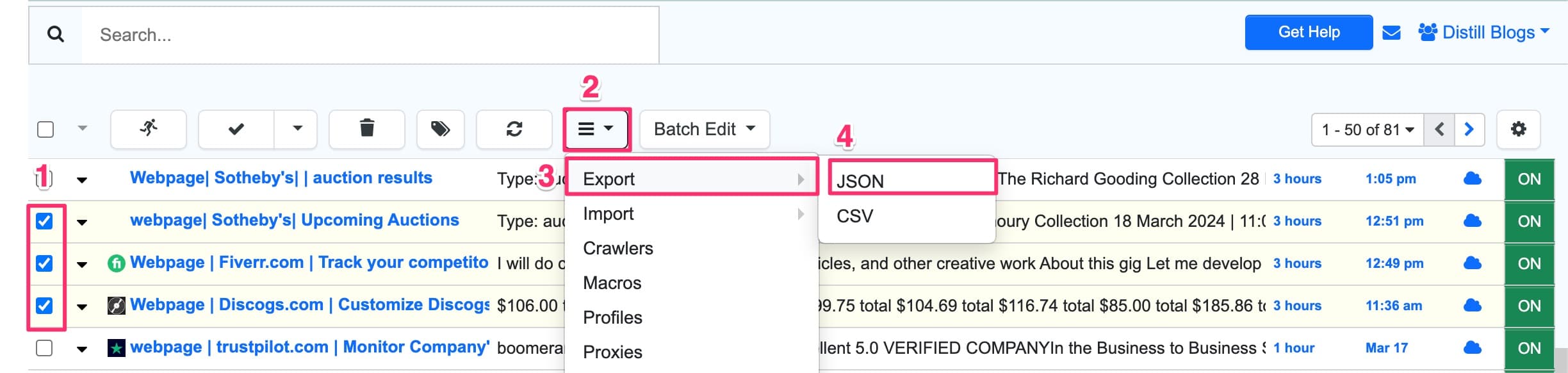The height and width of the screenshot is (373, 1568).
Task: Click the tags label icon
Action: [x=440, y=129]
